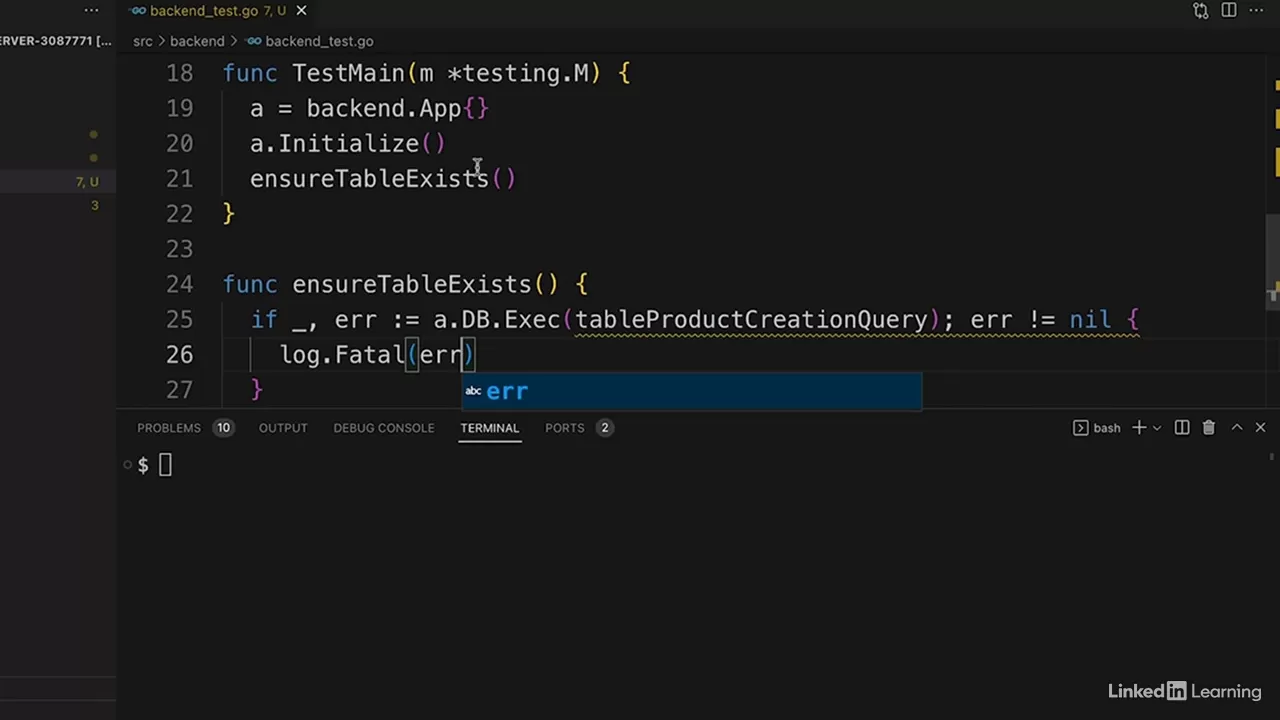The height and width of the screenshot is (720, 1280).
Task: Close the backend_test.go editor tab
Action: [x=301, y=11]
